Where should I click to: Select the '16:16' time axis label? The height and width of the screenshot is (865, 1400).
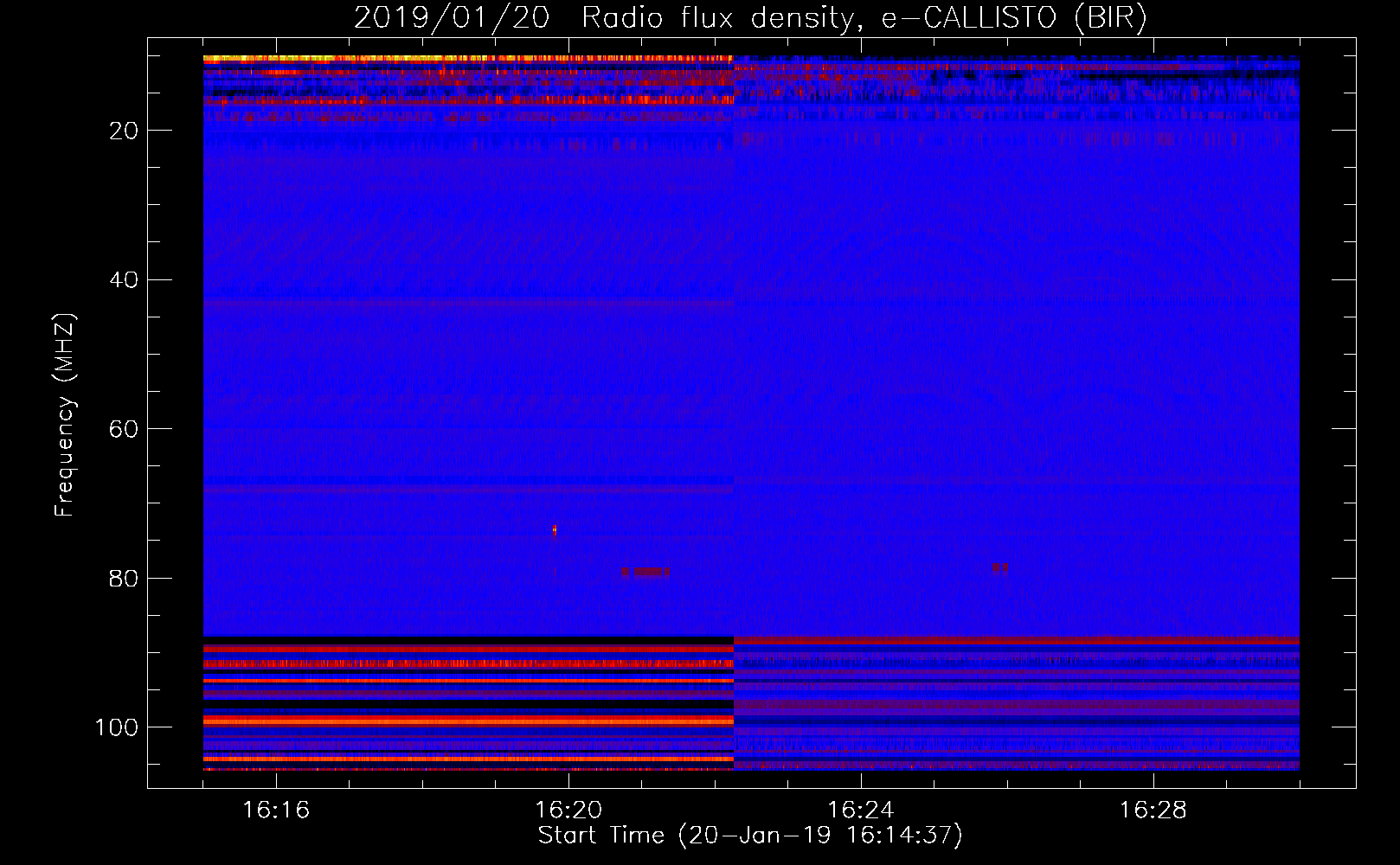pyautogui.click(x=276, y=811)
